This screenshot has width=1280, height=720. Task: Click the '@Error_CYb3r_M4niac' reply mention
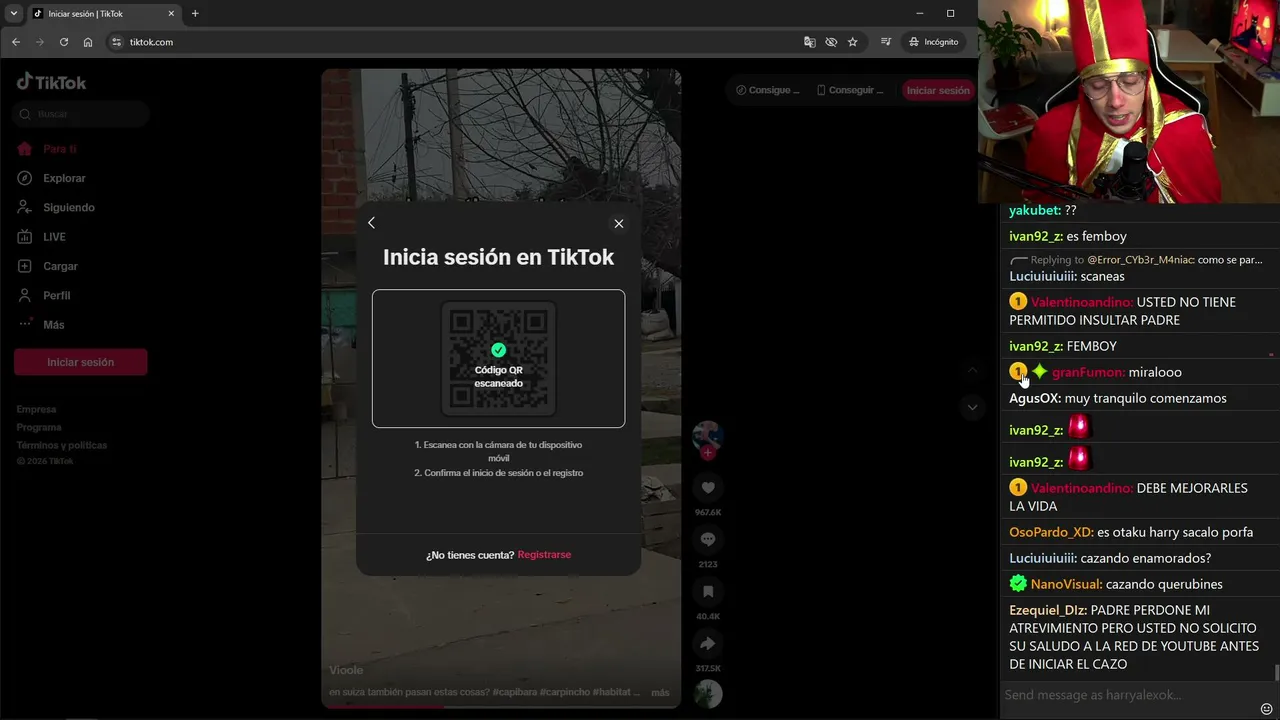(x=1141, y=260)
